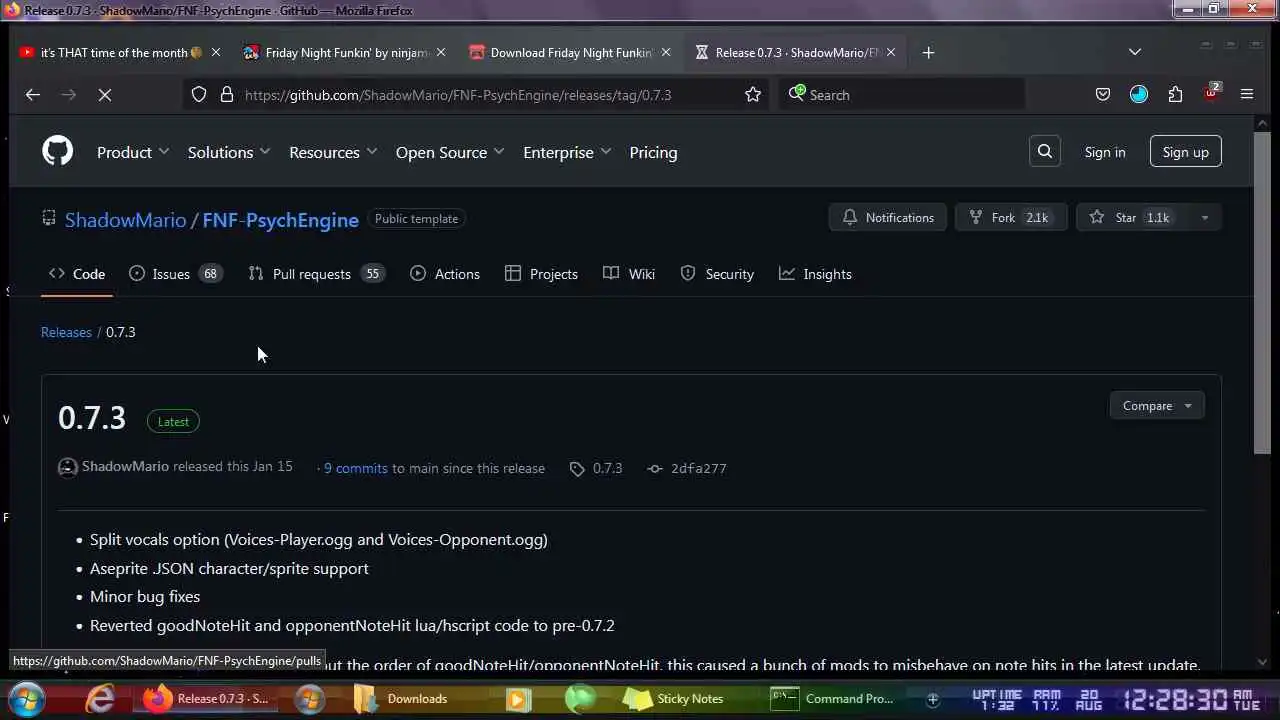
Task: Click the media player taskbar icon
Action: pos(518,699)
